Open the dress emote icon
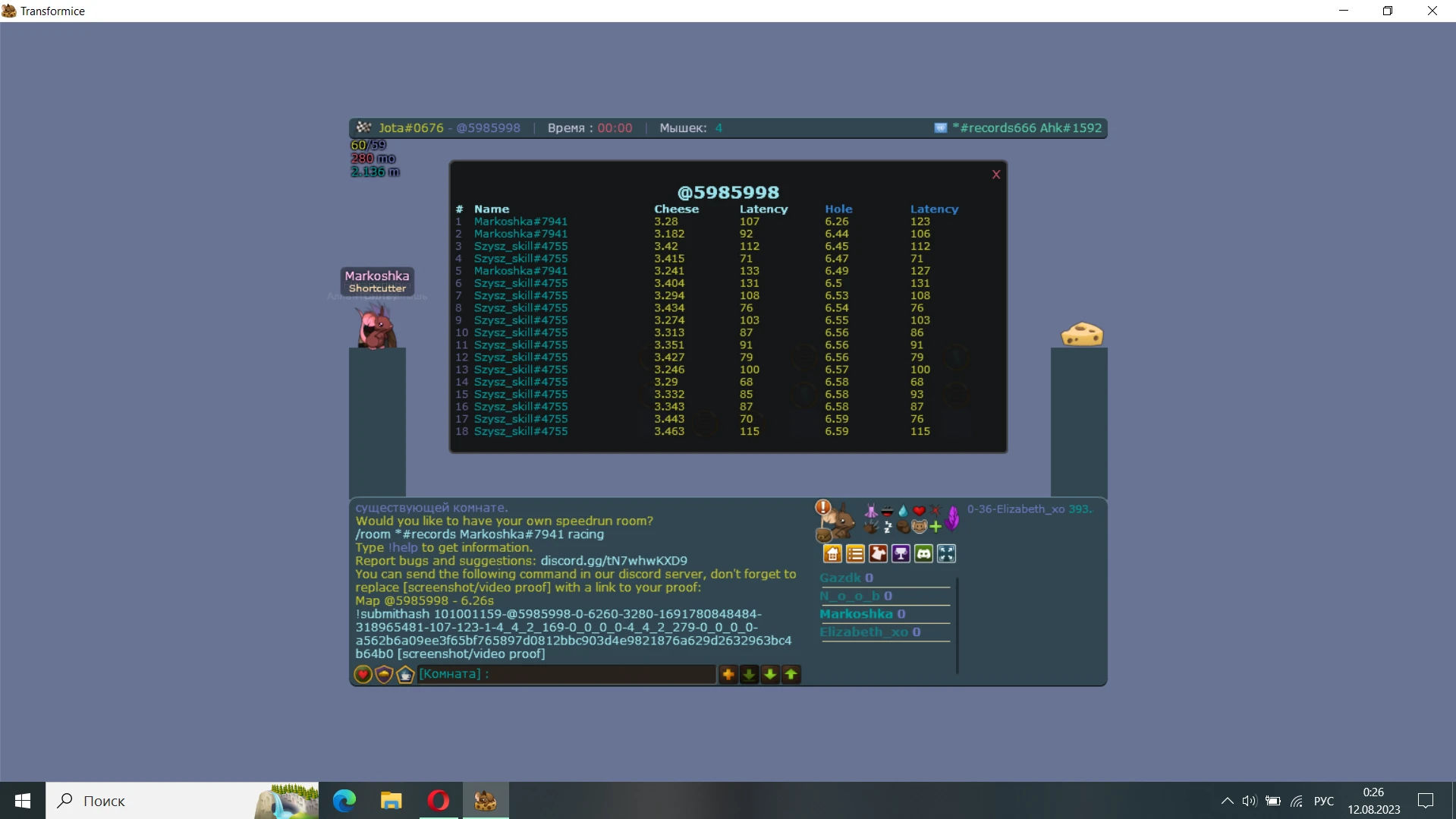 click(x=871, y=511)
